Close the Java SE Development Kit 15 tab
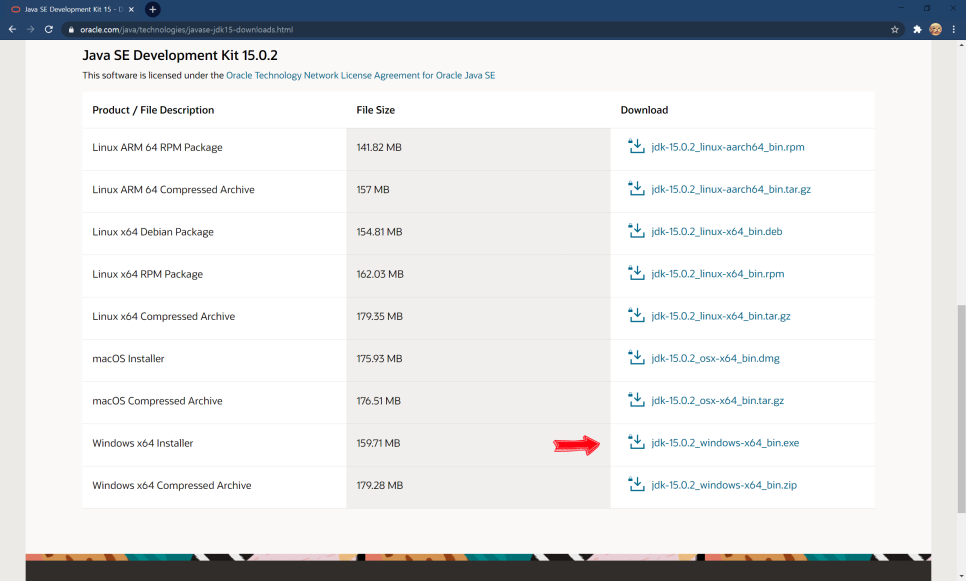Screen dimensions: 966x581 pyautogui.click(x=131, y=9)
